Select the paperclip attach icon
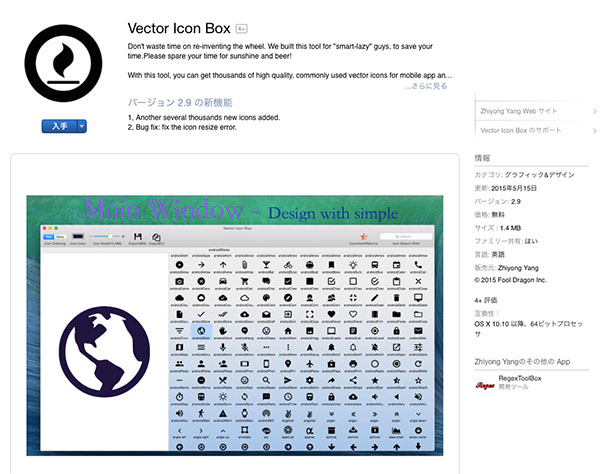 [245, 265]
